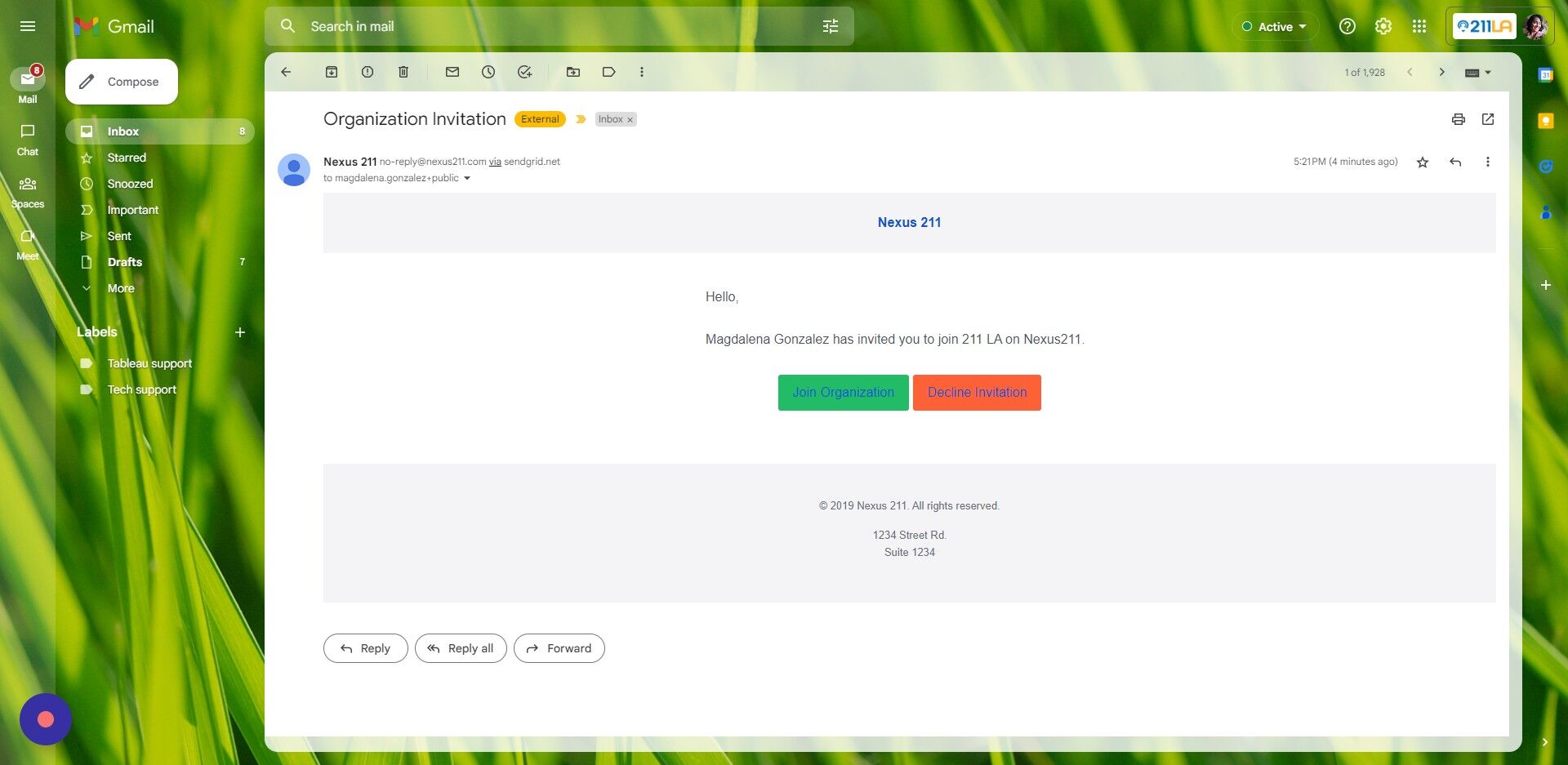
Task: Click the round recording button at bottom left
Action: pyautogui.click(x=46, y=719)
